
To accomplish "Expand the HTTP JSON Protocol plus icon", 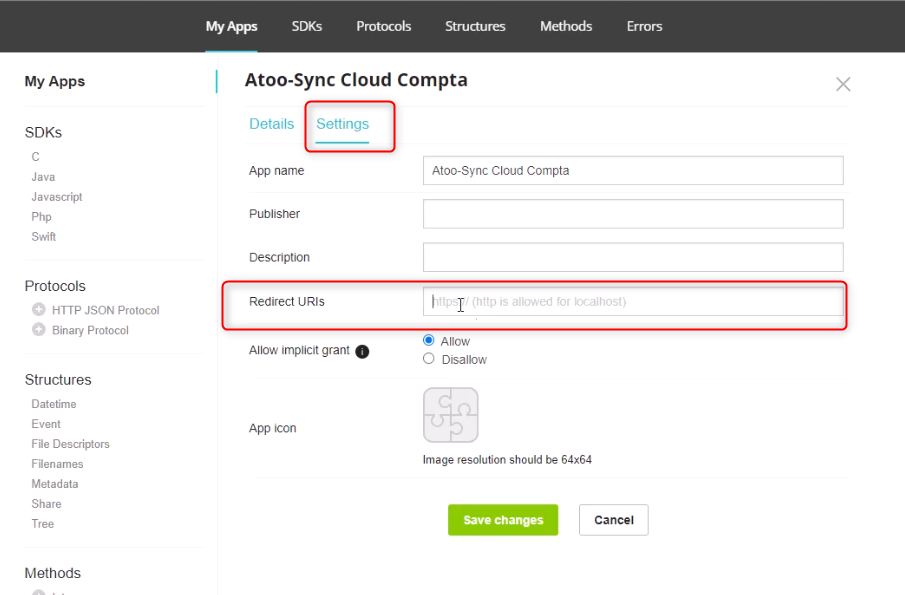I will click(39, 309).
